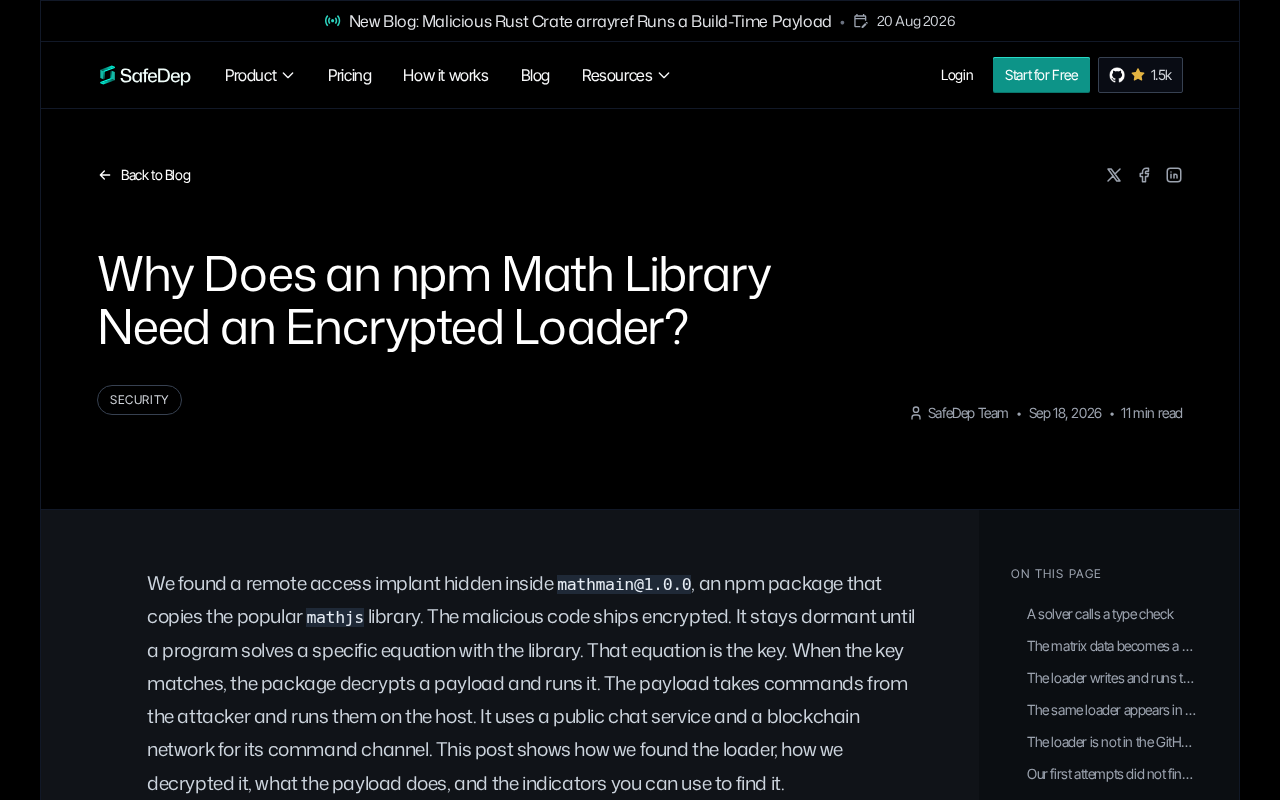1280x800 pixels.
Task: Click the mathmain@1.0.0 inline code
Action: [624, 584]
